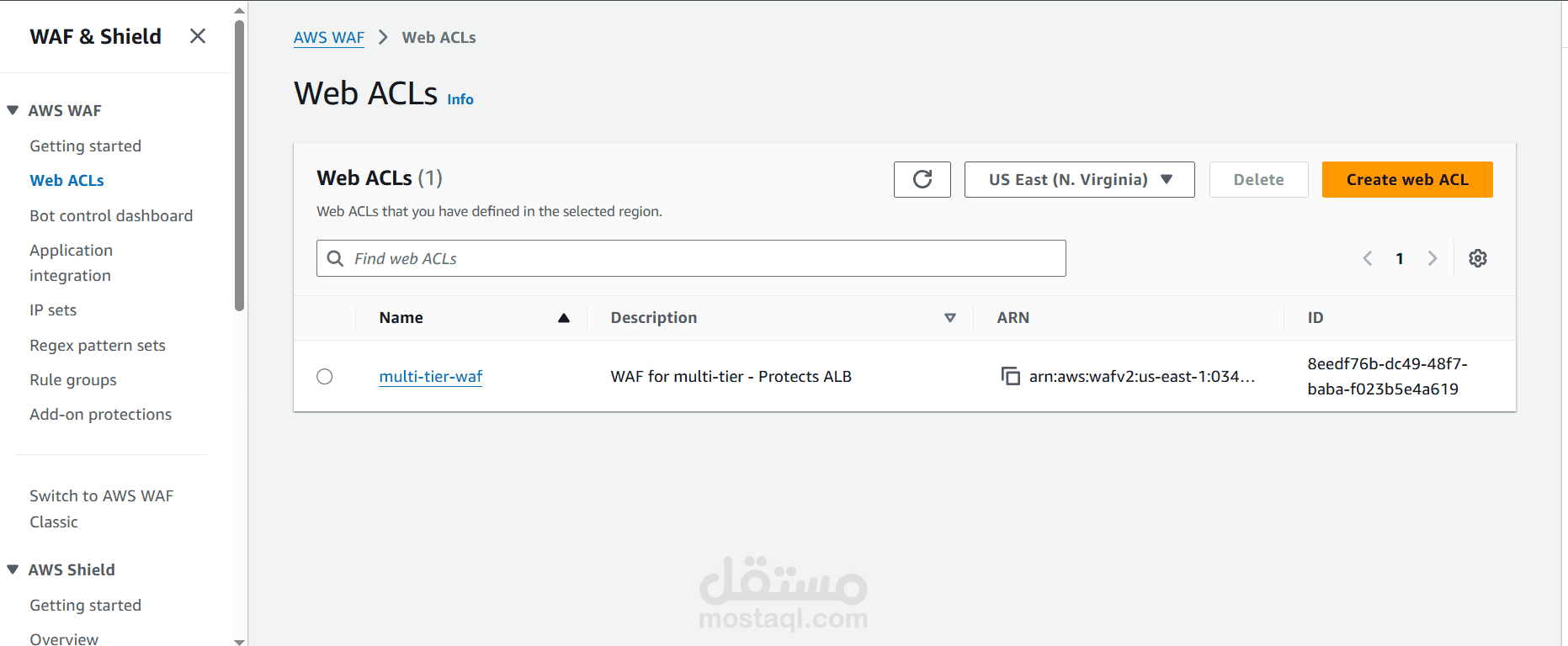1568x646 pixels.
Task: Click sidebar scrollbar down arrow
Action: pos(240,641)
